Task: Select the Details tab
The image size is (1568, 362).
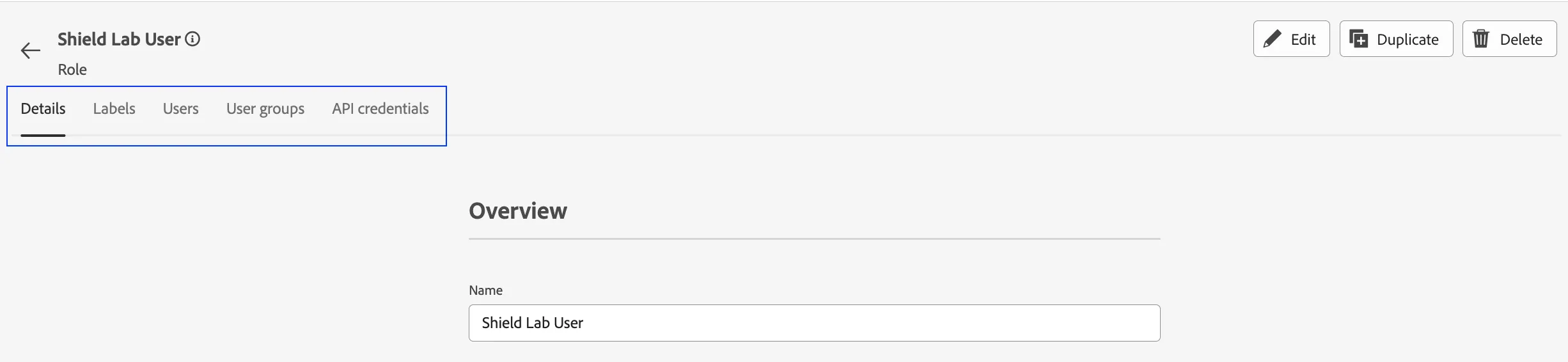Action: (x=43, y=109)
